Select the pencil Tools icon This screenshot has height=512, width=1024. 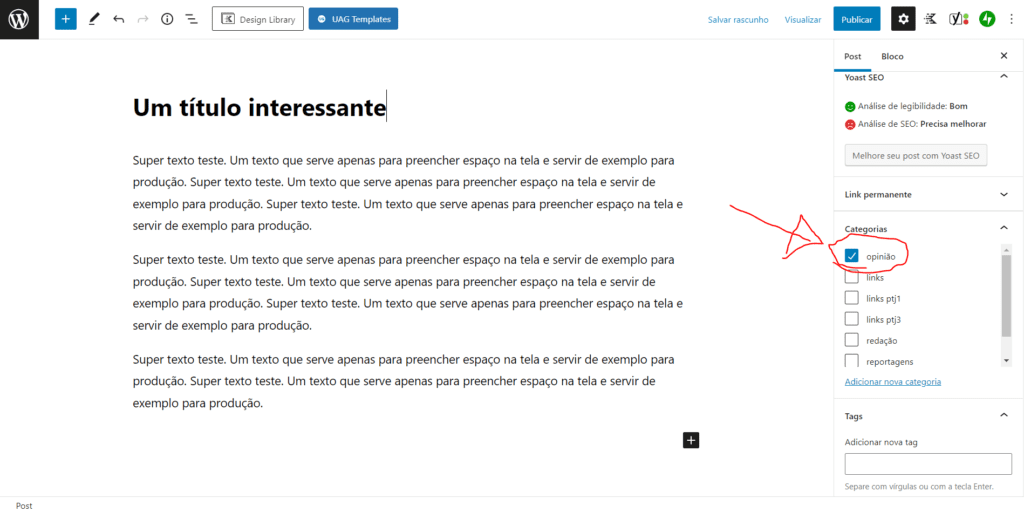(94, 19)
